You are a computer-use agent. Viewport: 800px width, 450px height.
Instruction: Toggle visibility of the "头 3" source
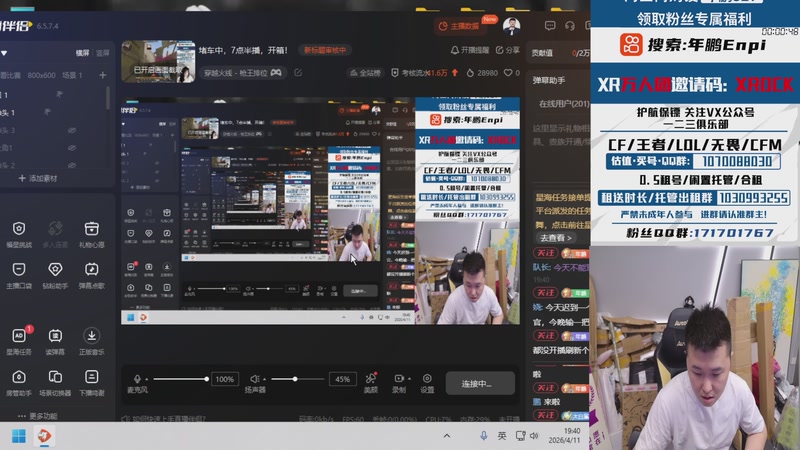point(72,131)
